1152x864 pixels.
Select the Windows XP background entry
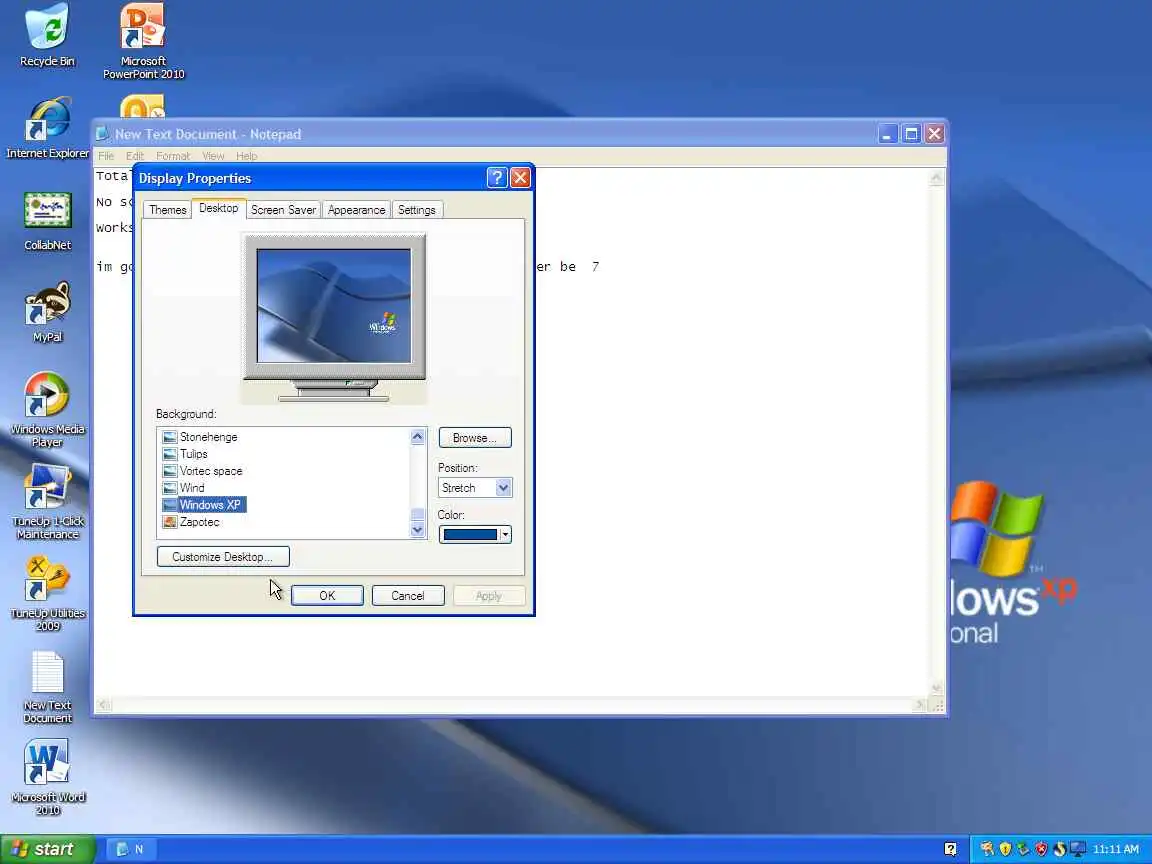(x=204, y=505)
